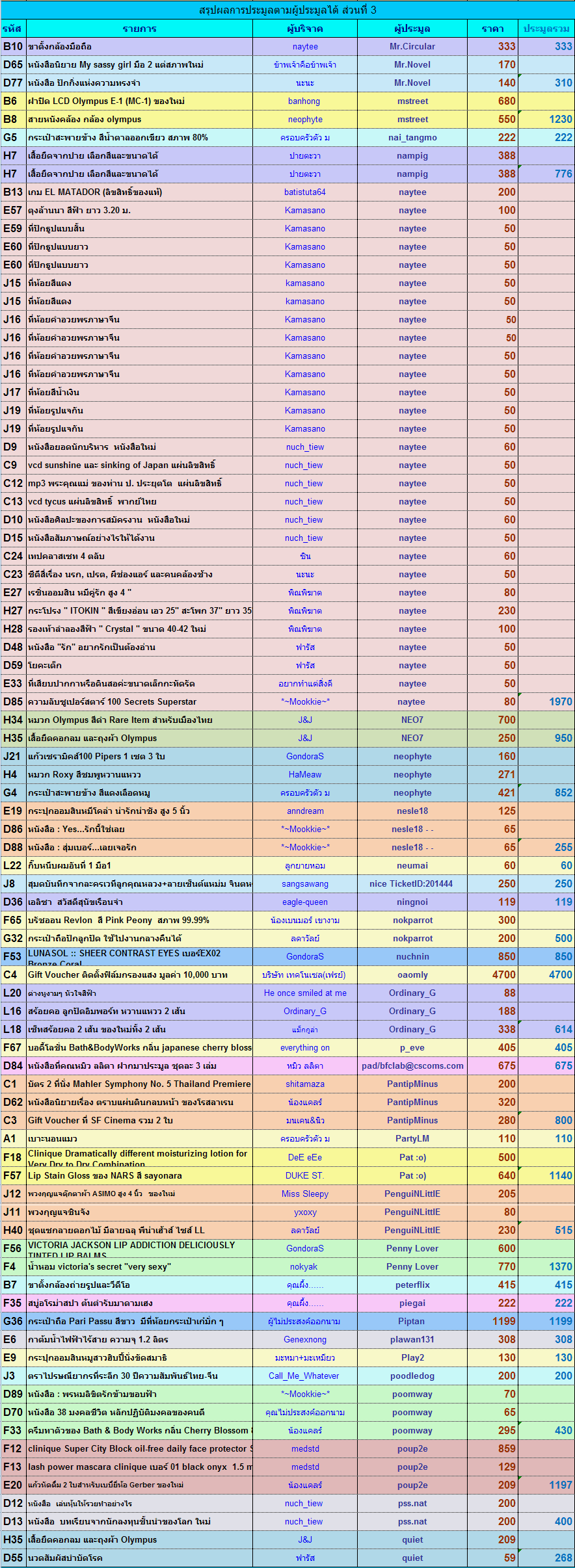575x1568 pixels.
Task: Click bidder cell nice TicketID:201444
Action: [412, 884]
